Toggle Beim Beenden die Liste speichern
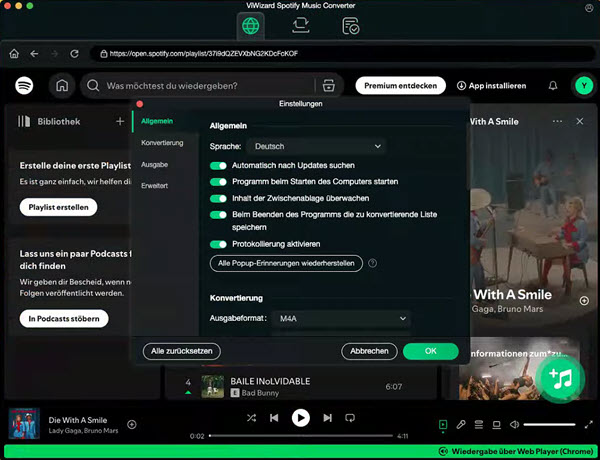Viewport: 600px width, 460px height. coord(218,215)
